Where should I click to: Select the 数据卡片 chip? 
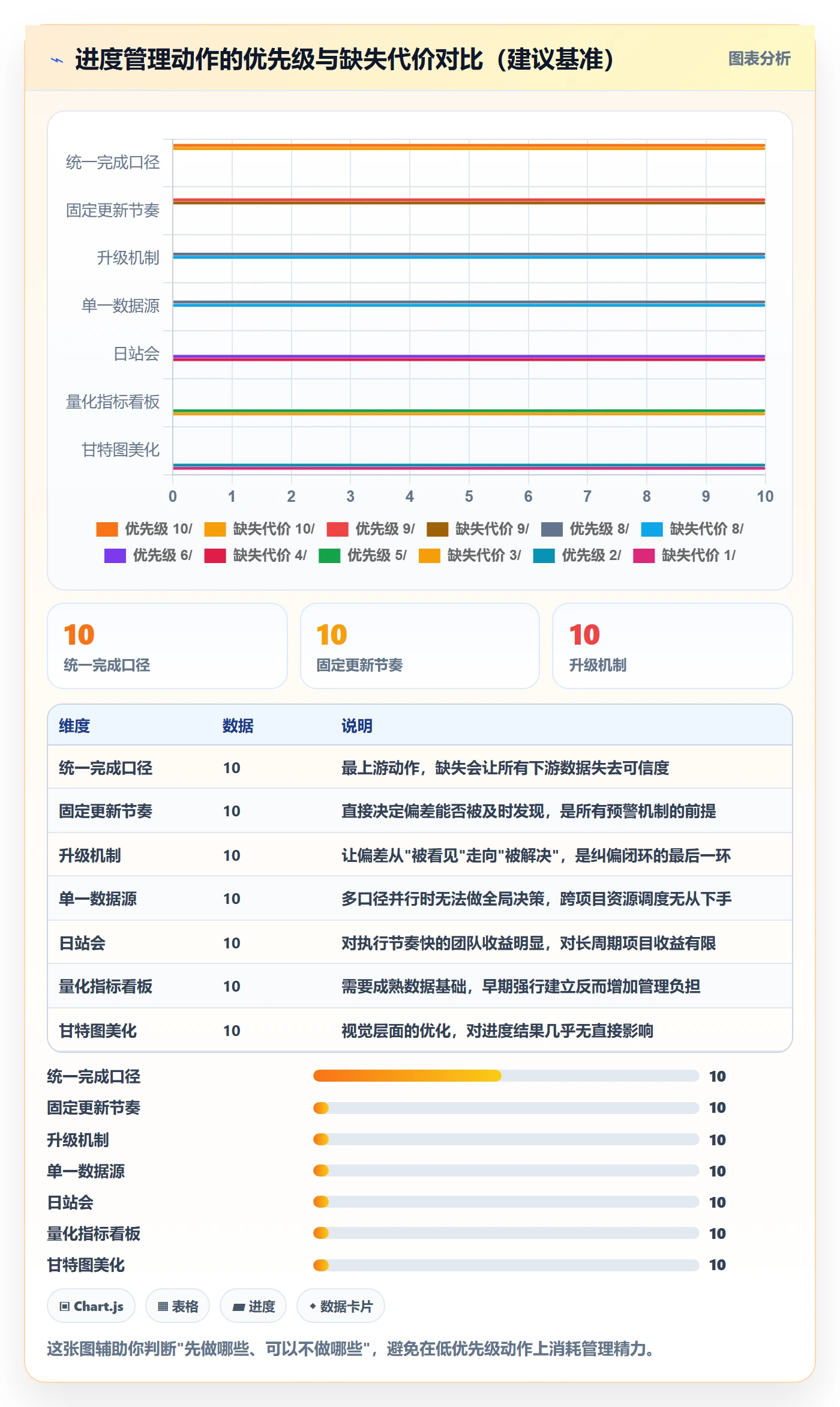[x=341, y=1306]
